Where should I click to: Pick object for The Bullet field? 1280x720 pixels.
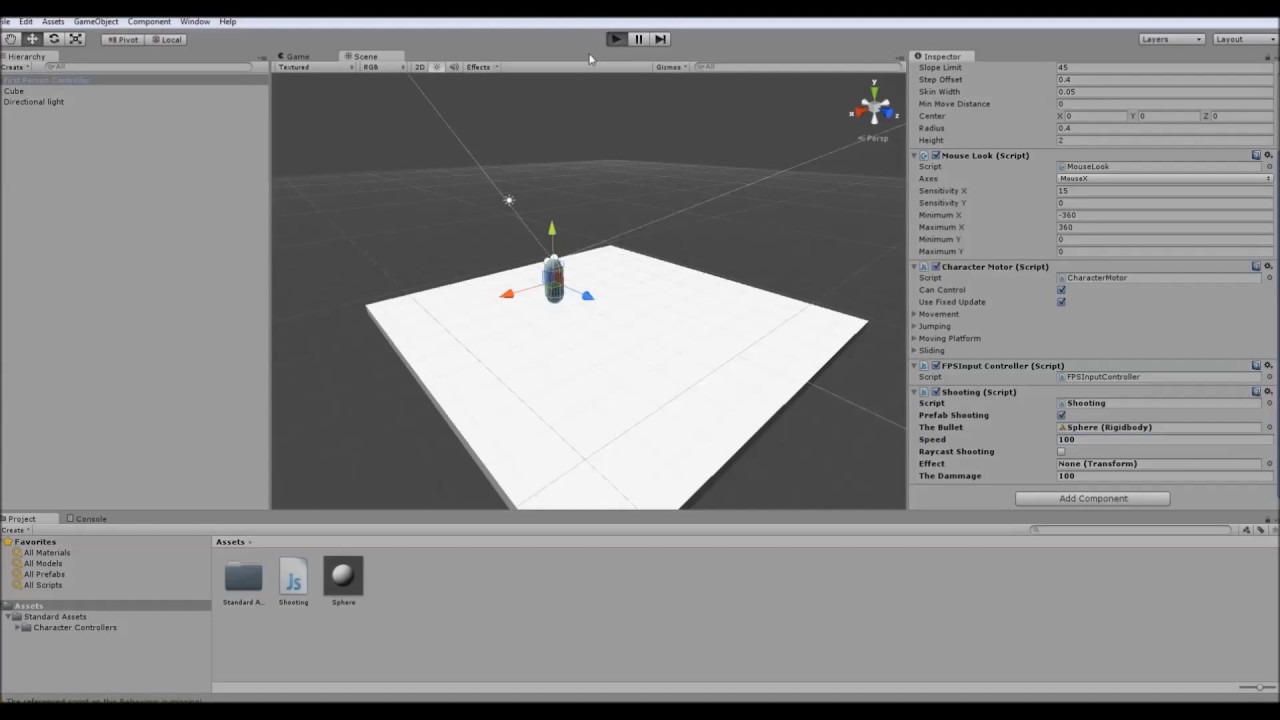(x=1270, y=427)
